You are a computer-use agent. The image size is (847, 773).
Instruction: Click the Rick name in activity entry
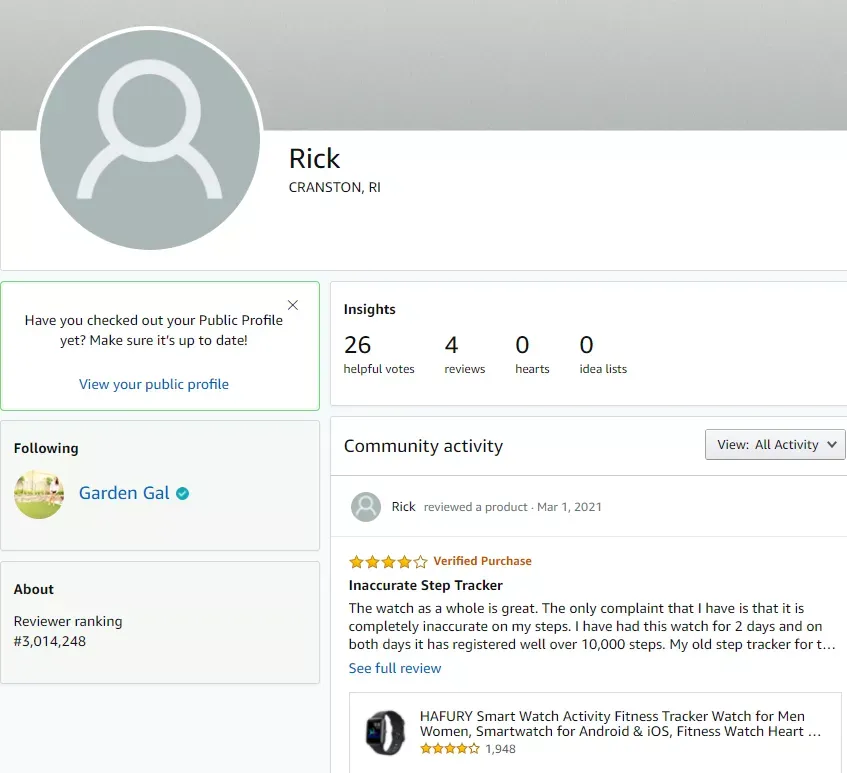[404, 507]
